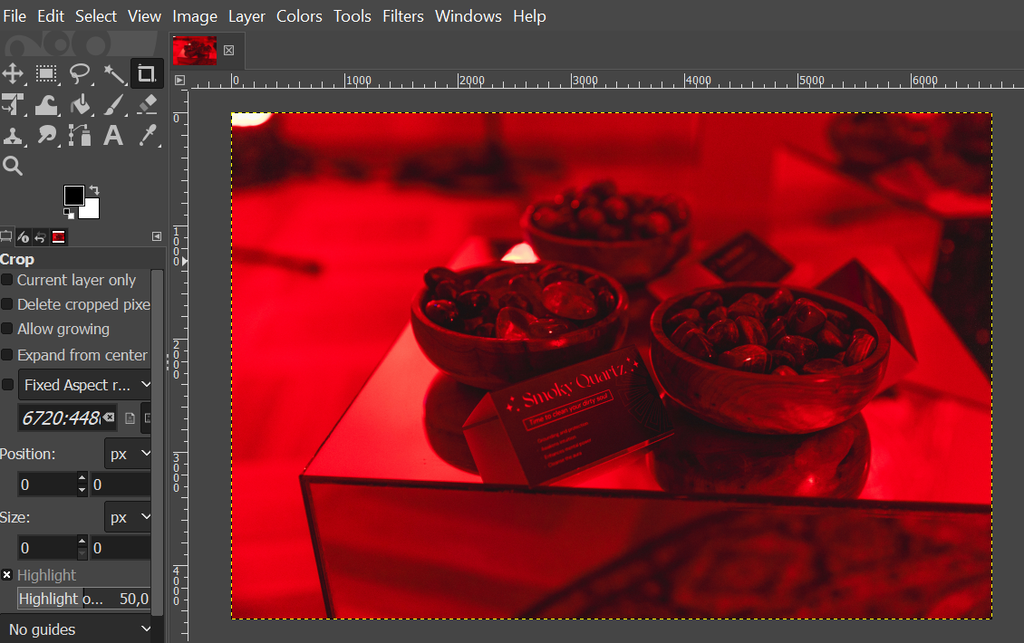Select the Text tool
The height and width of the screenshot is (643, 1024).
pyautogui.click(x=112, y=136)
